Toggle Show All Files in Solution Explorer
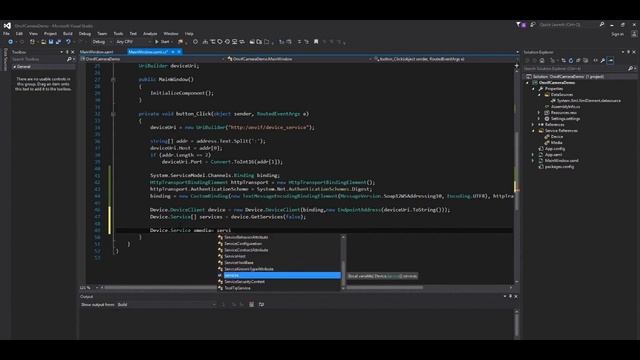This screenshot has width=640, height=360. click(586, 60)
